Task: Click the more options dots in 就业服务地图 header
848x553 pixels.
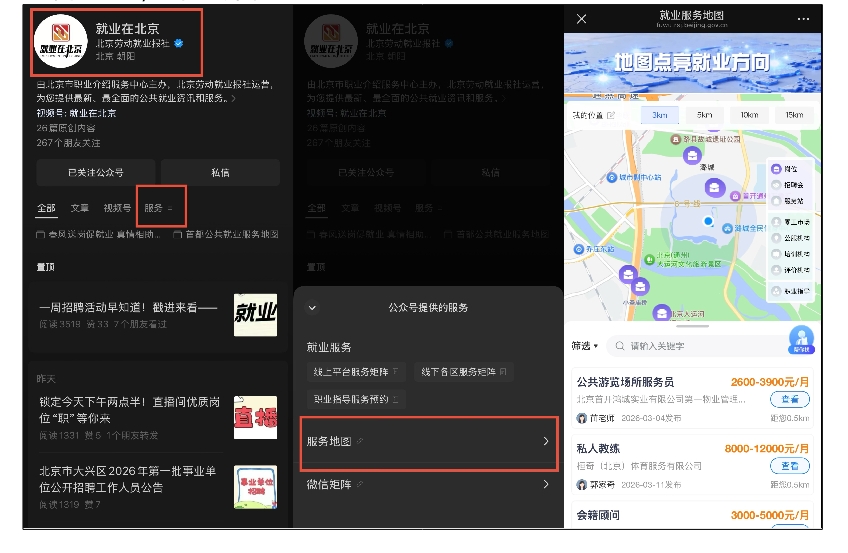Action: pyautogui.click(x=804, y=19)
